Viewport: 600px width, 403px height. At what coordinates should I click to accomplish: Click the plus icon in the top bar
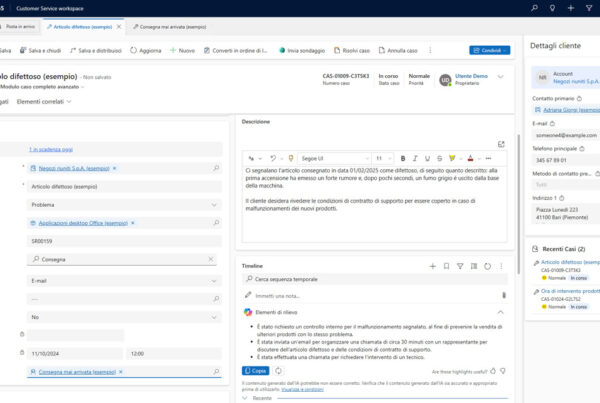[x=571, y=8]
